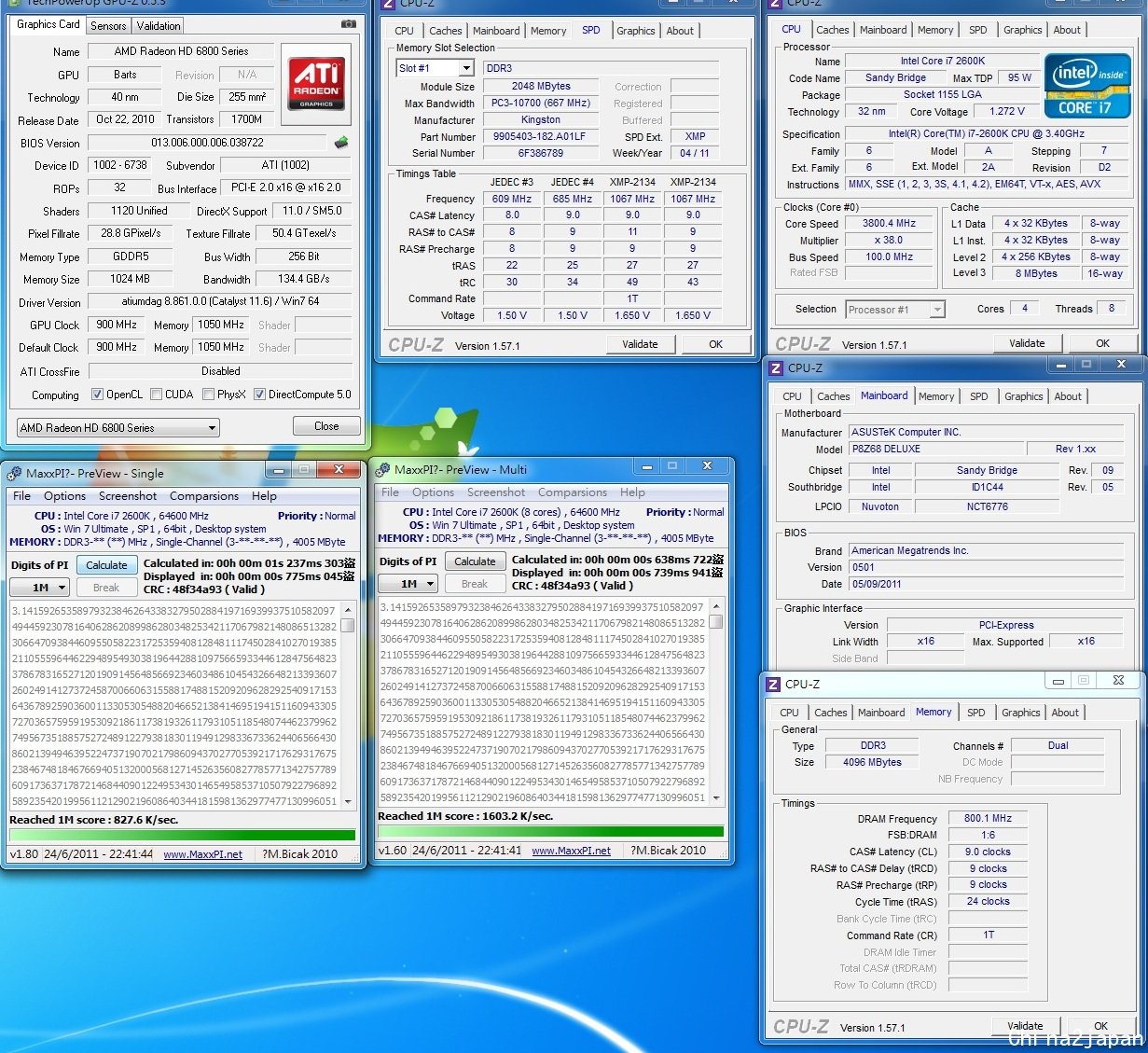Screen dimensions: 1148x1053
Task: Open the Caches tab in the CPU window
Action: 833,30
